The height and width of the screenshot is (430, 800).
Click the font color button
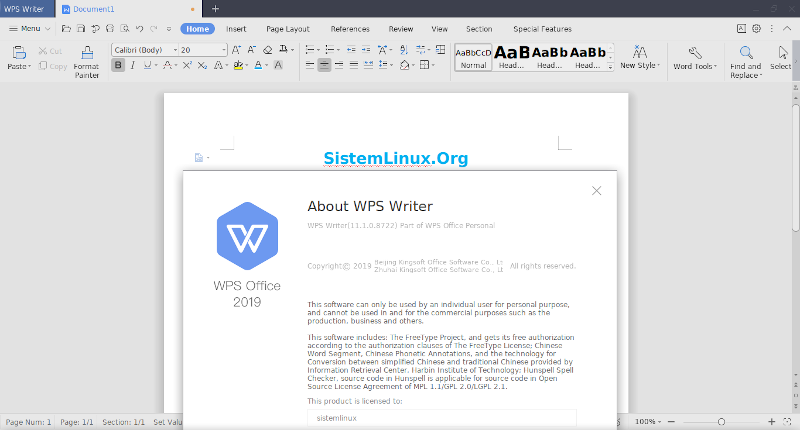click(x=258, y=65)
